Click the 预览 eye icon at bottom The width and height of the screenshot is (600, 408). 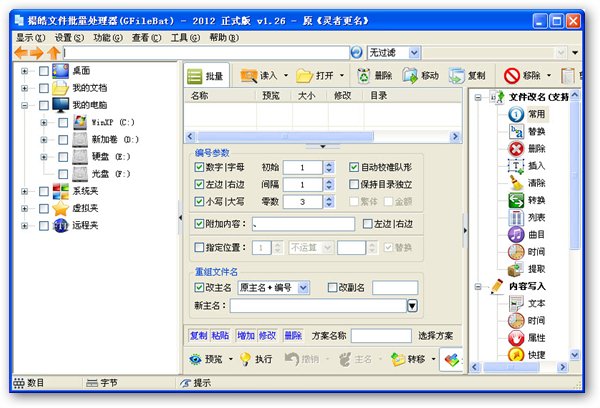(195, 359)
